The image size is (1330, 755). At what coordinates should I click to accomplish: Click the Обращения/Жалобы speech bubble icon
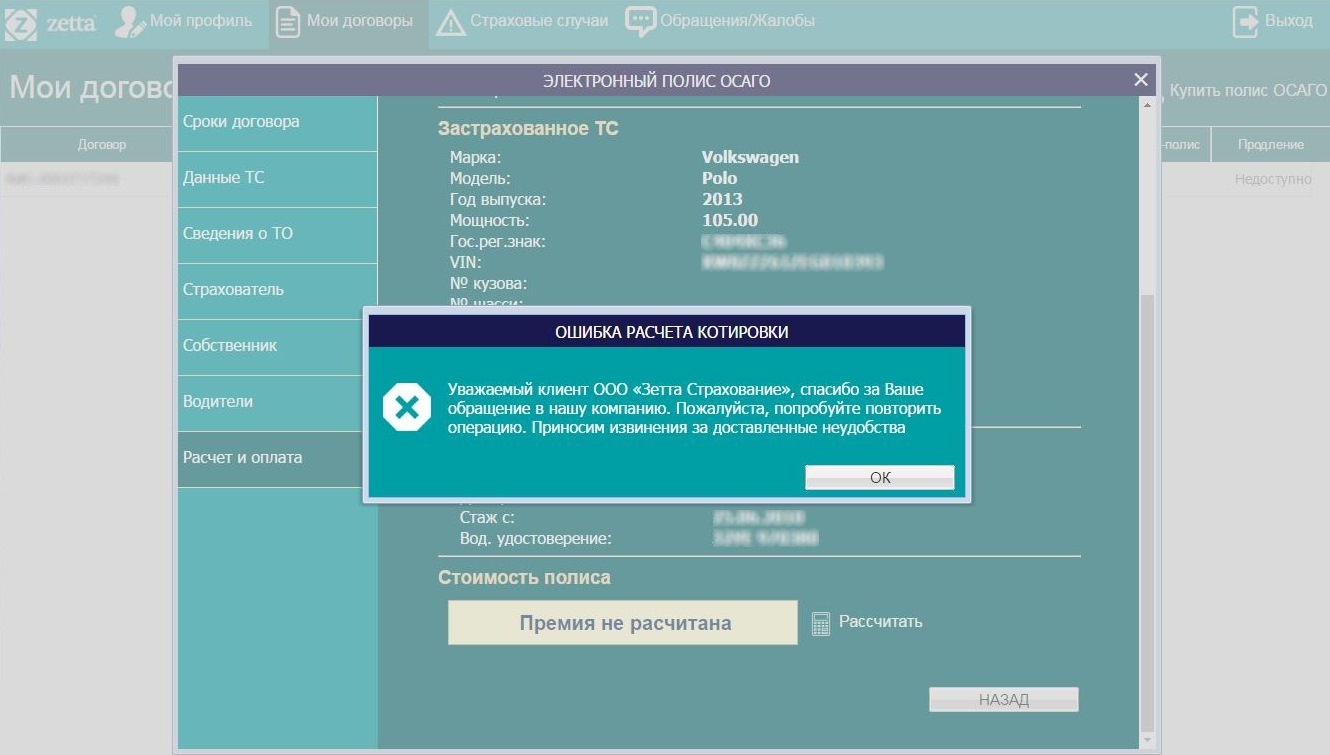point(640,21)
